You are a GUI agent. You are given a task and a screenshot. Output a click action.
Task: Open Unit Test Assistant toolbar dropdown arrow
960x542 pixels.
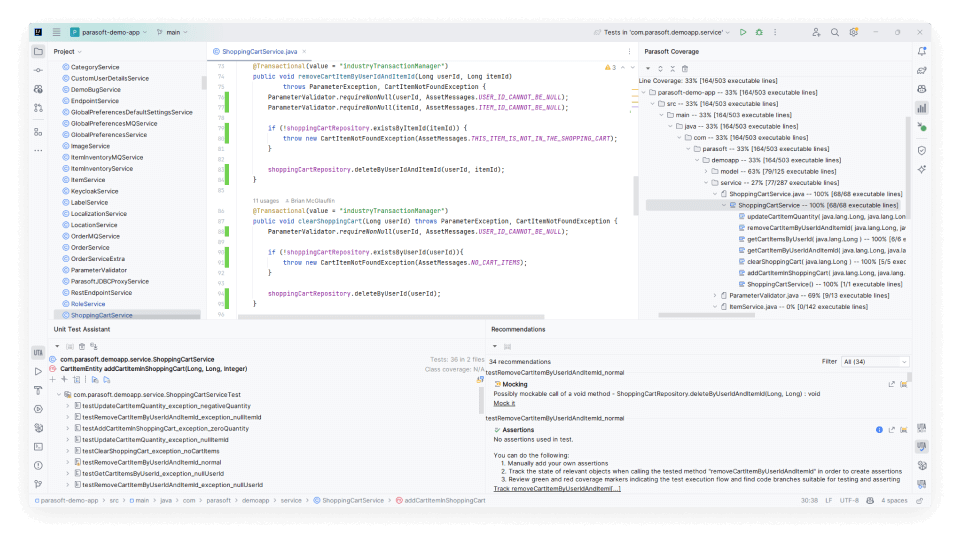[57, 347]
